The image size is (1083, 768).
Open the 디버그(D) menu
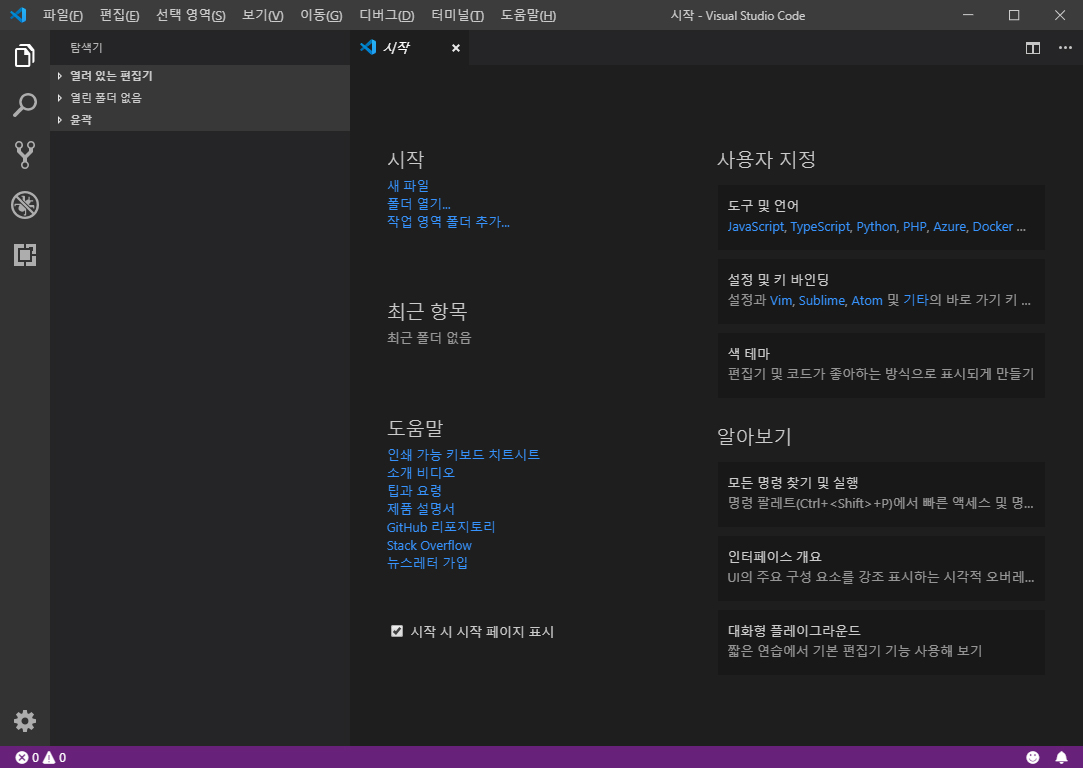point(387,15)
